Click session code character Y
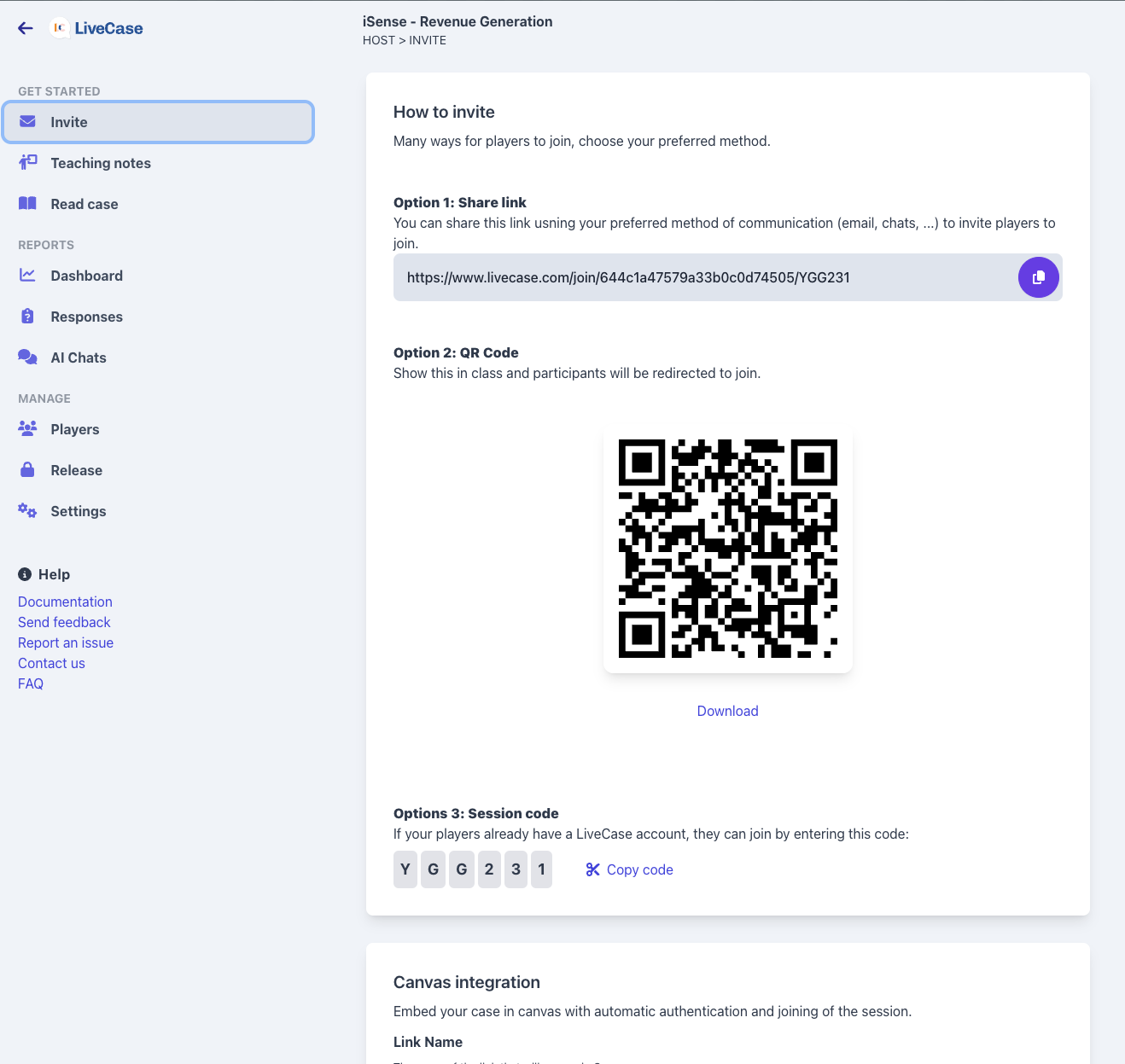This screenshot has height=1064, width=1125. pos(405,869)
